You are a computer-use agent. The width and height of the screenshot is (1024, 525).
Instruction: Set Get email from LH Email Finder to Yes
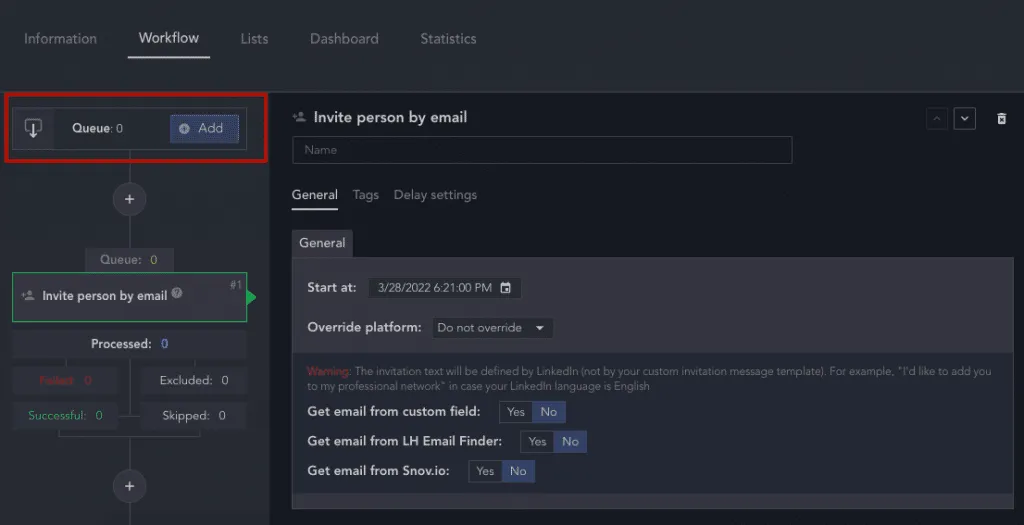537,442
